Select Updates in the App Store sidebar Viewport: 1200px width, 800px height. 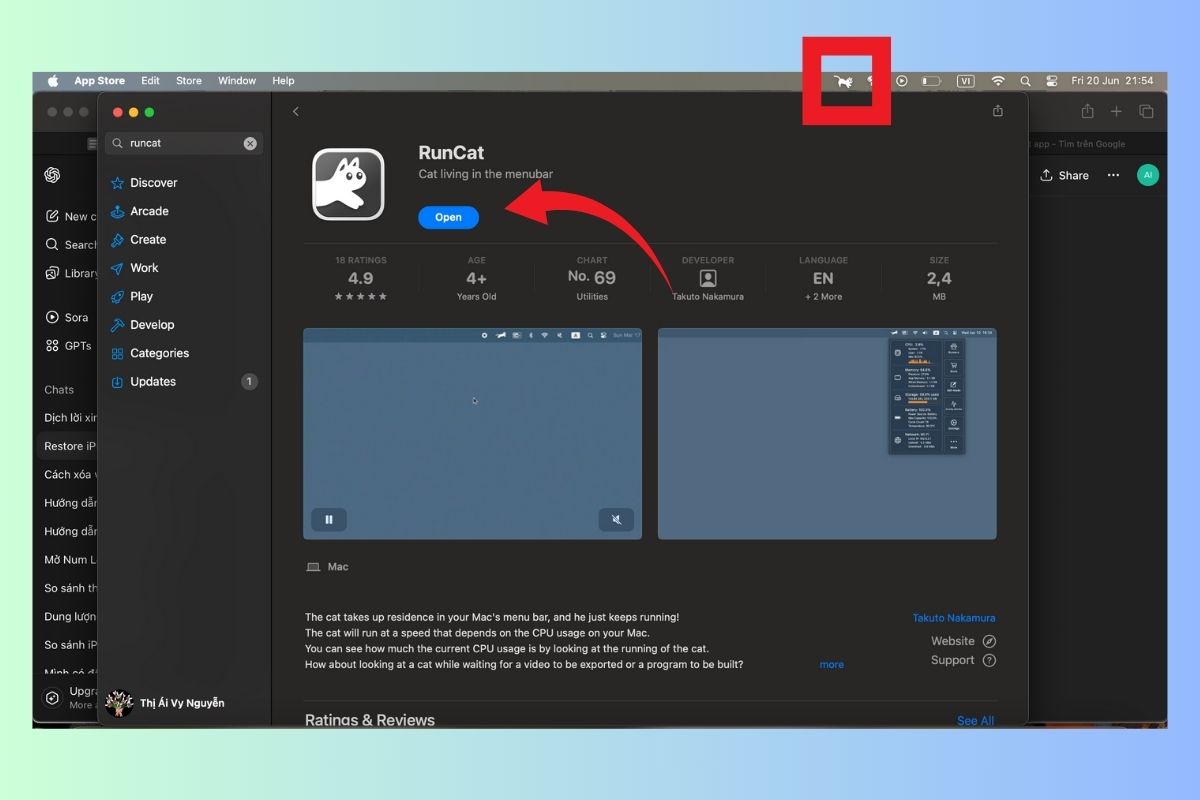pos(184,382)
